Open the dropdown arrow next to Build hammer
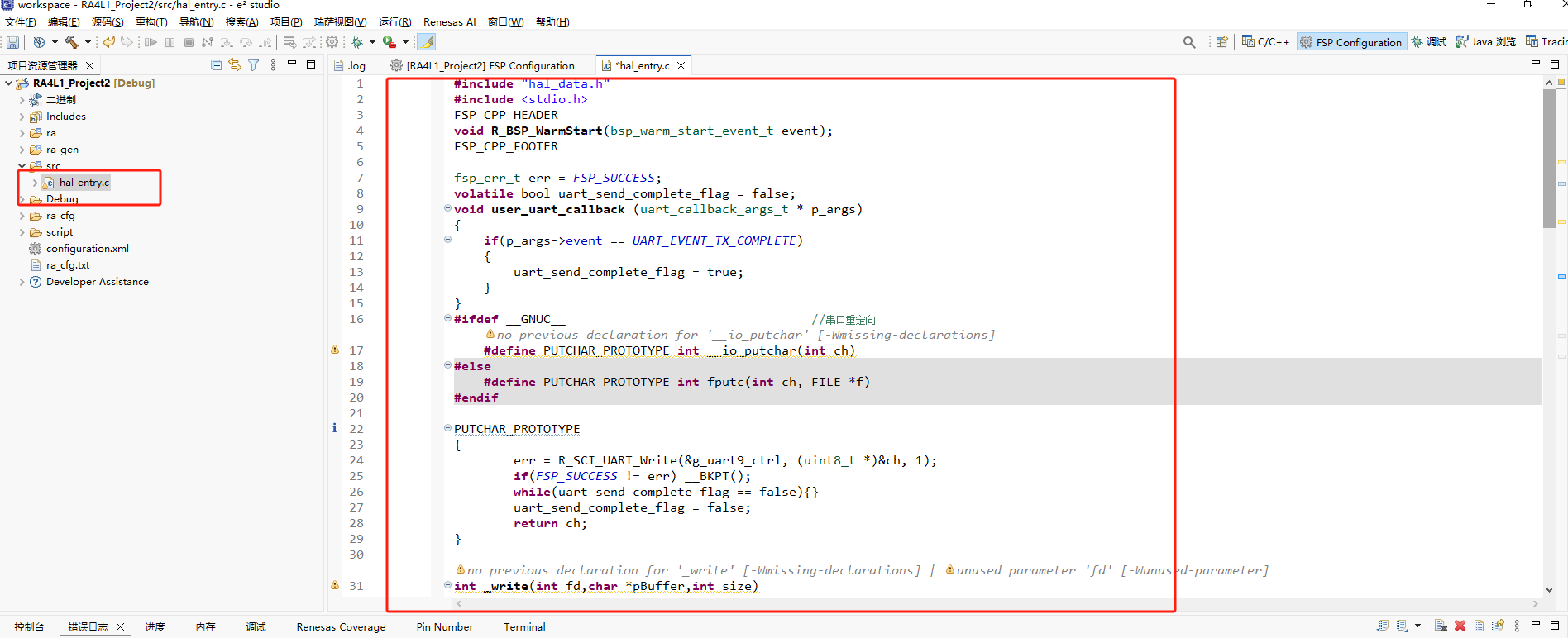1568x638 pixels. point(88,42)
